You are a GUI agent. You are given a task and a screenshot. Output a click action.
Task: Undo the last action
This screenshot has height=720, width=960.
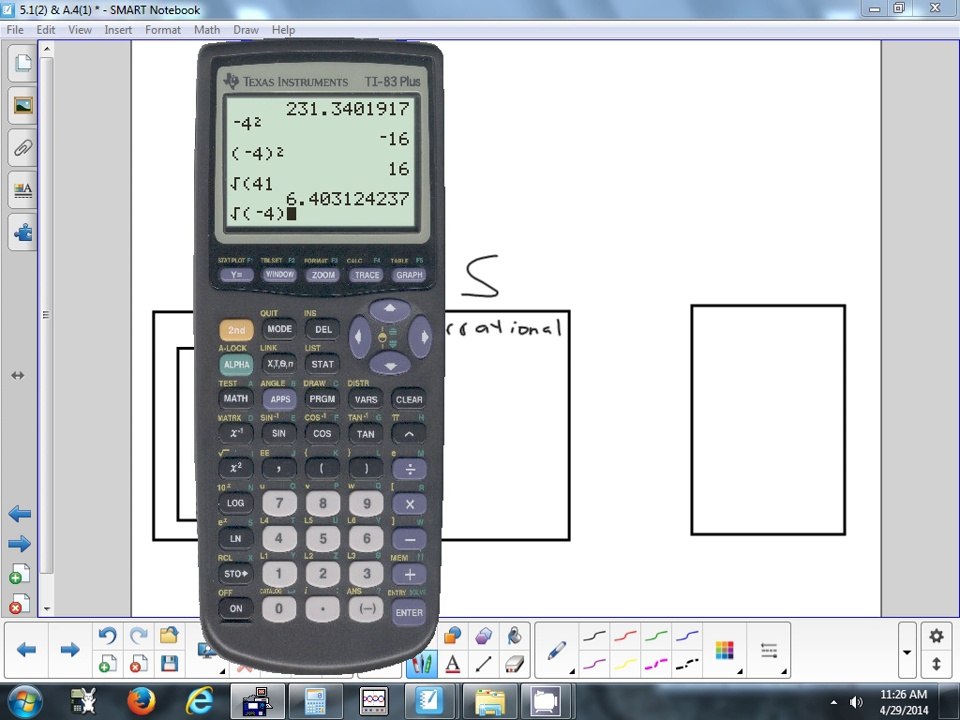click(107, 636)
